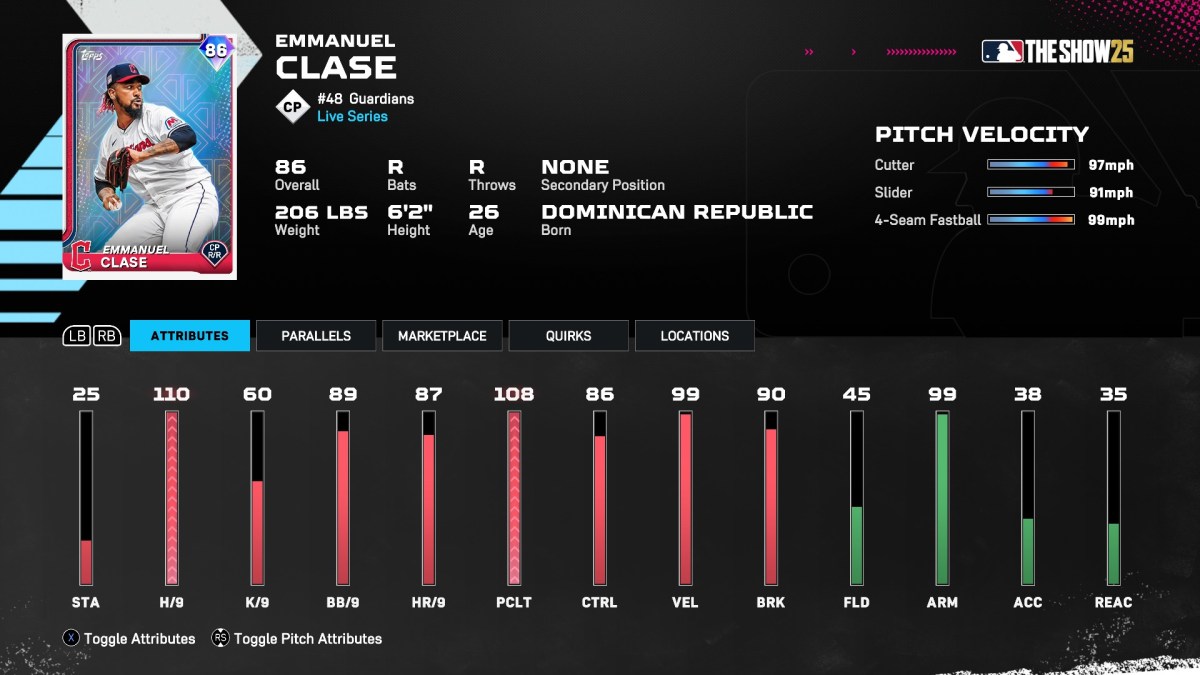Viewport: 1200px width, 675px height.
Task: Toggle Pitch Attributes view
Action: pyautogui.click(x=307, y=638)
